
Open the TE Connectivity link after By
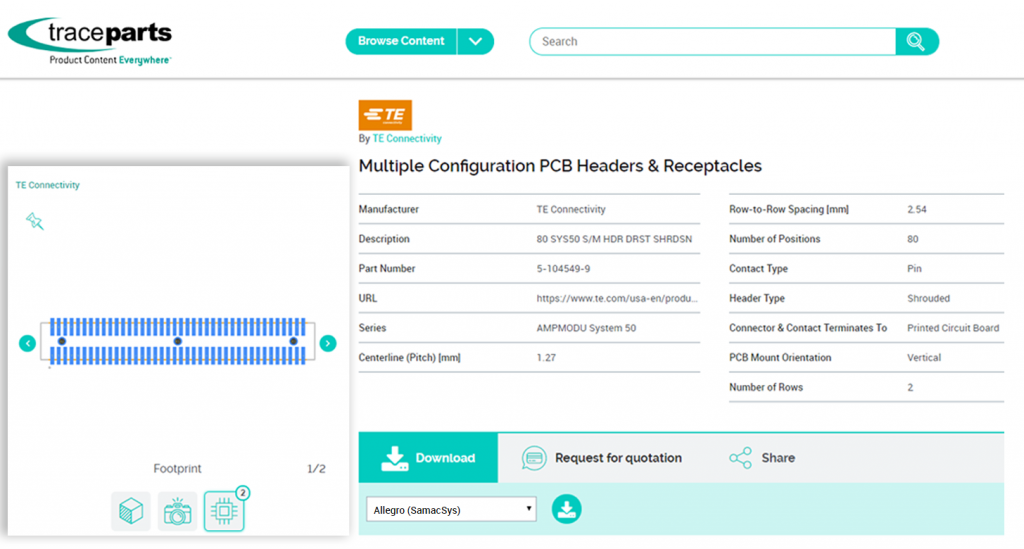(x=407, y=138)
